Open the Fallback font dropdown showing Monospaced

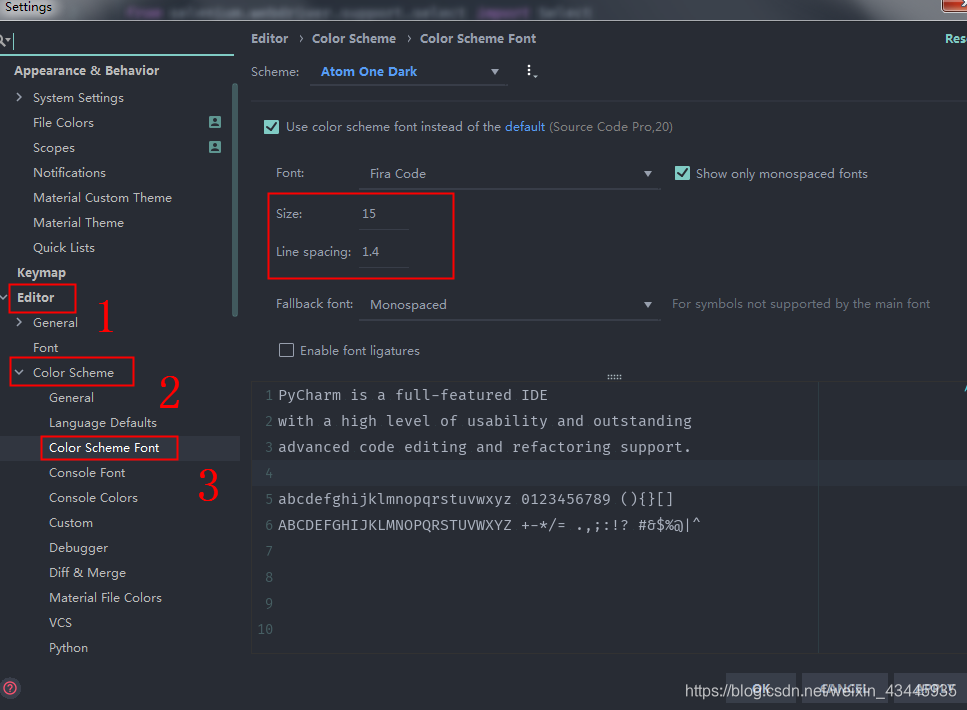click(x=510, y=305)
